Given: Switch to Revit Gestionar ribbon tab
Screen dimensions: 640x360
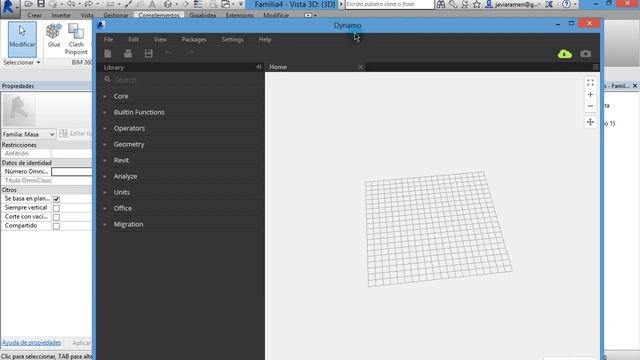Looking at the screenshot, I should tap(116, 15).
